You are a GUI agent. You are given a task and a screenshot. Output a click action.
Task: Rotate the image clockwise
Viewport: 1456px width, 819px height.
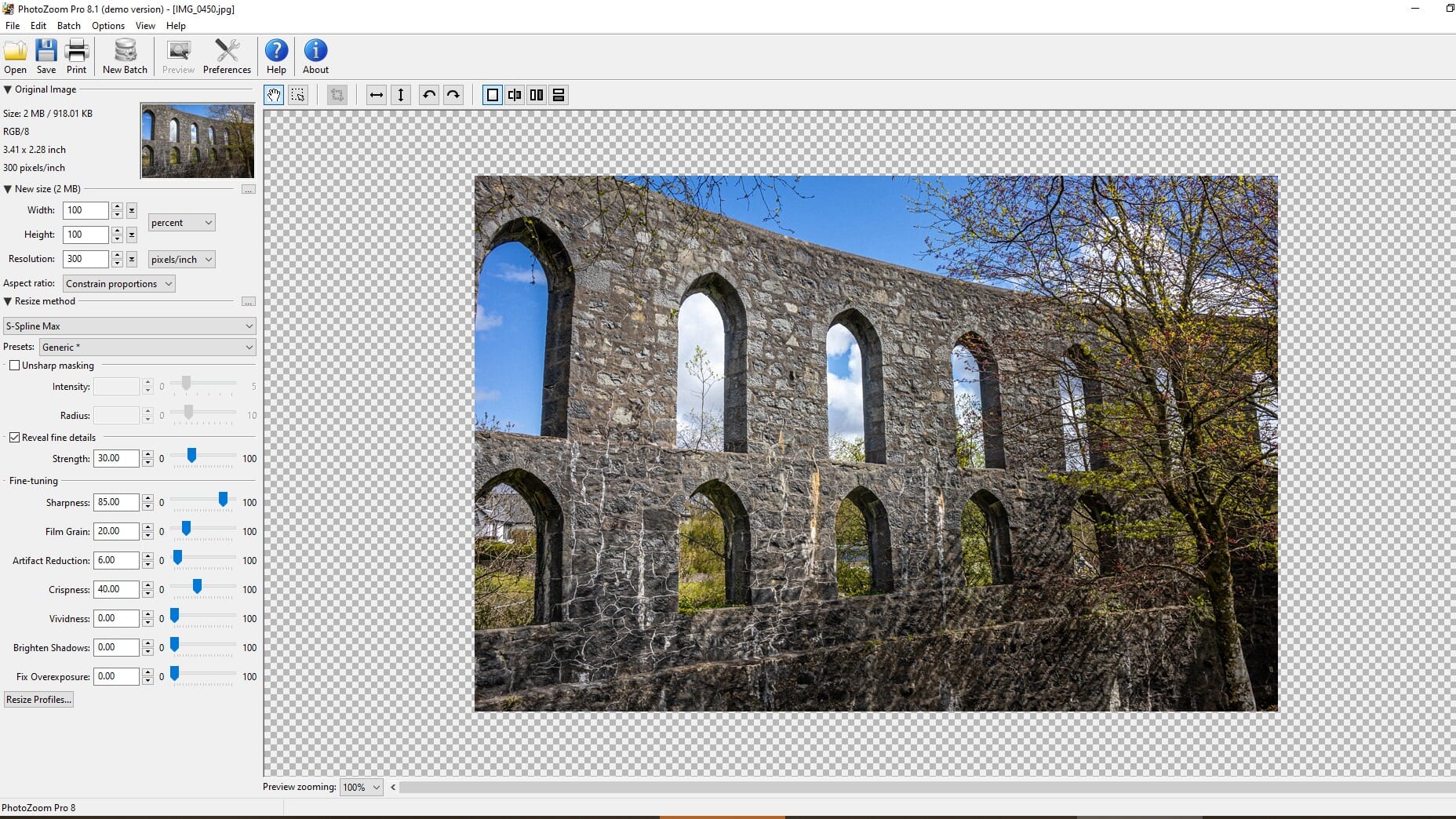[x=453, y=95]
